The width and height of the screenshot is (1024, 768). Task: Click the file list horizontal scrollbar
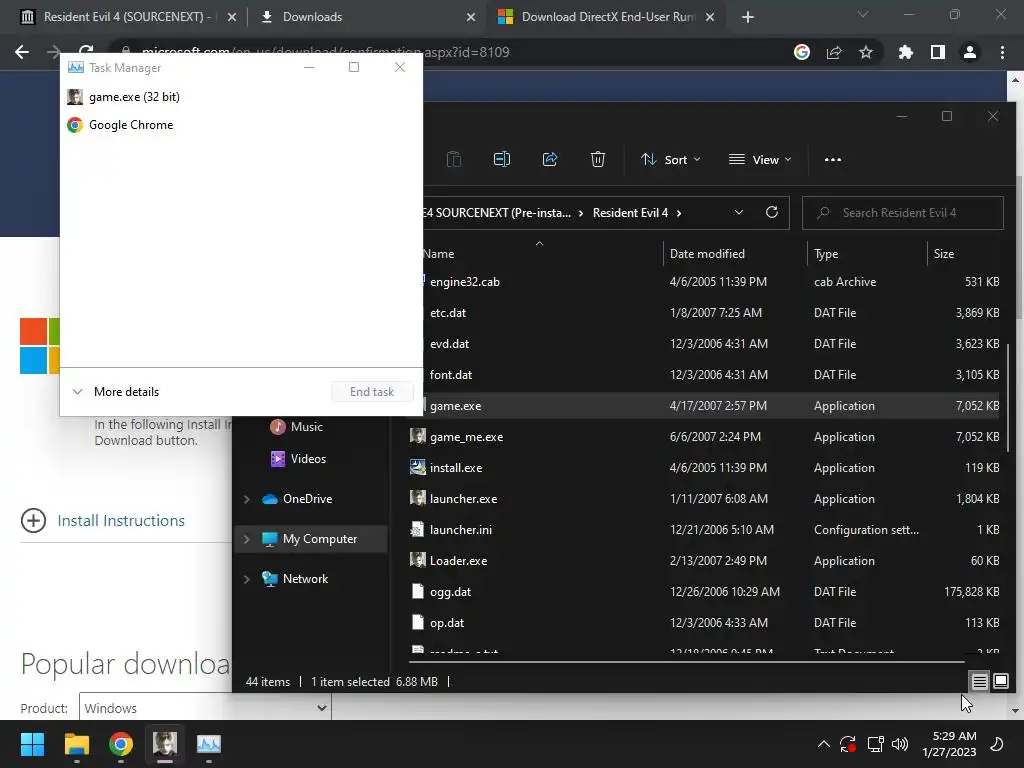pyautogui.click(x=686, y=662)
